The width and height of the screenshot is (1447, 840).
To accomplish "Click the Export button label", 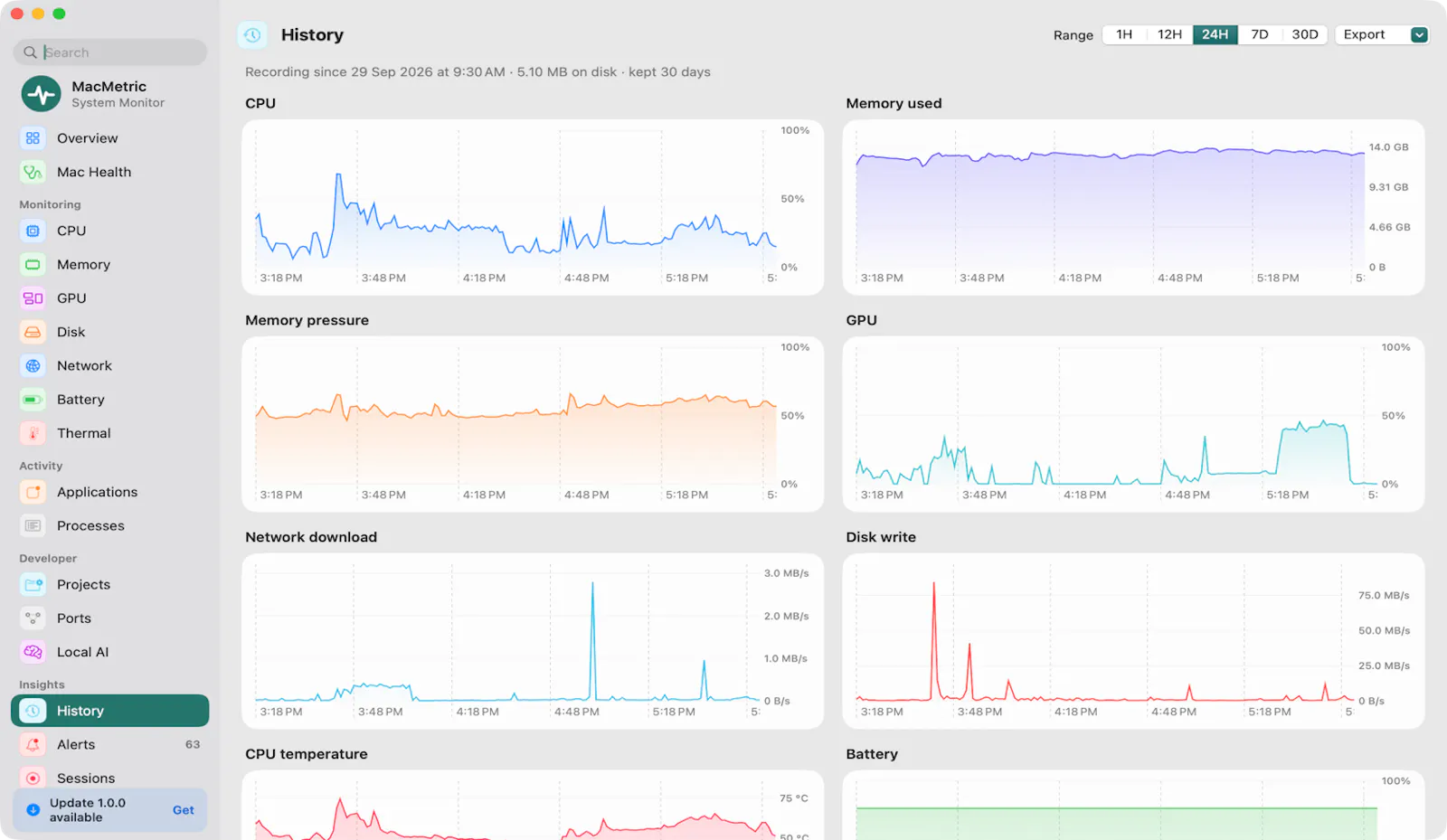I will click(x=1364, y=34).
